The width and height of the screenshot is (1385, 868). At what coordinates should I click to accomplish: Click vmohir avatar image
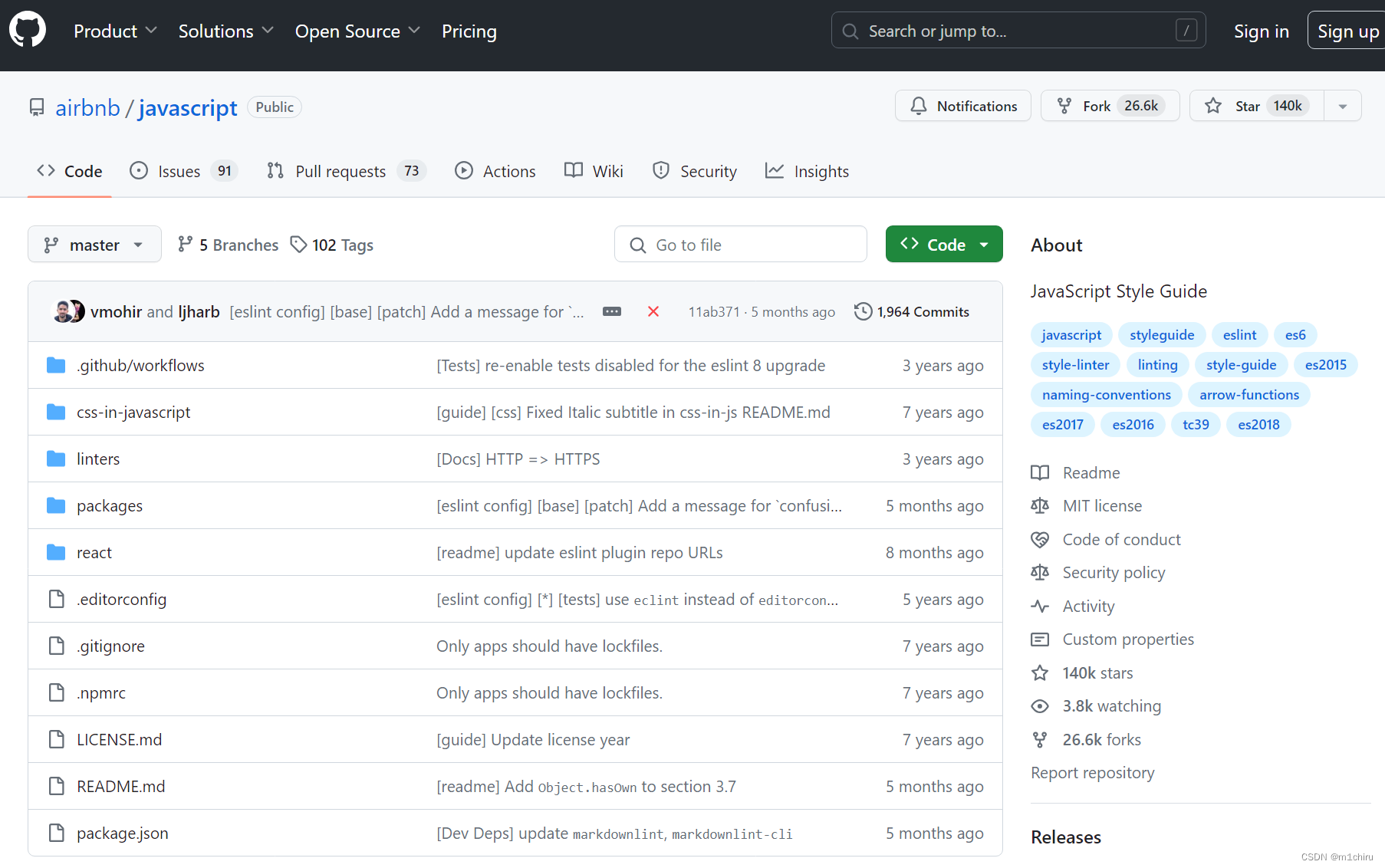pos(63,311)
